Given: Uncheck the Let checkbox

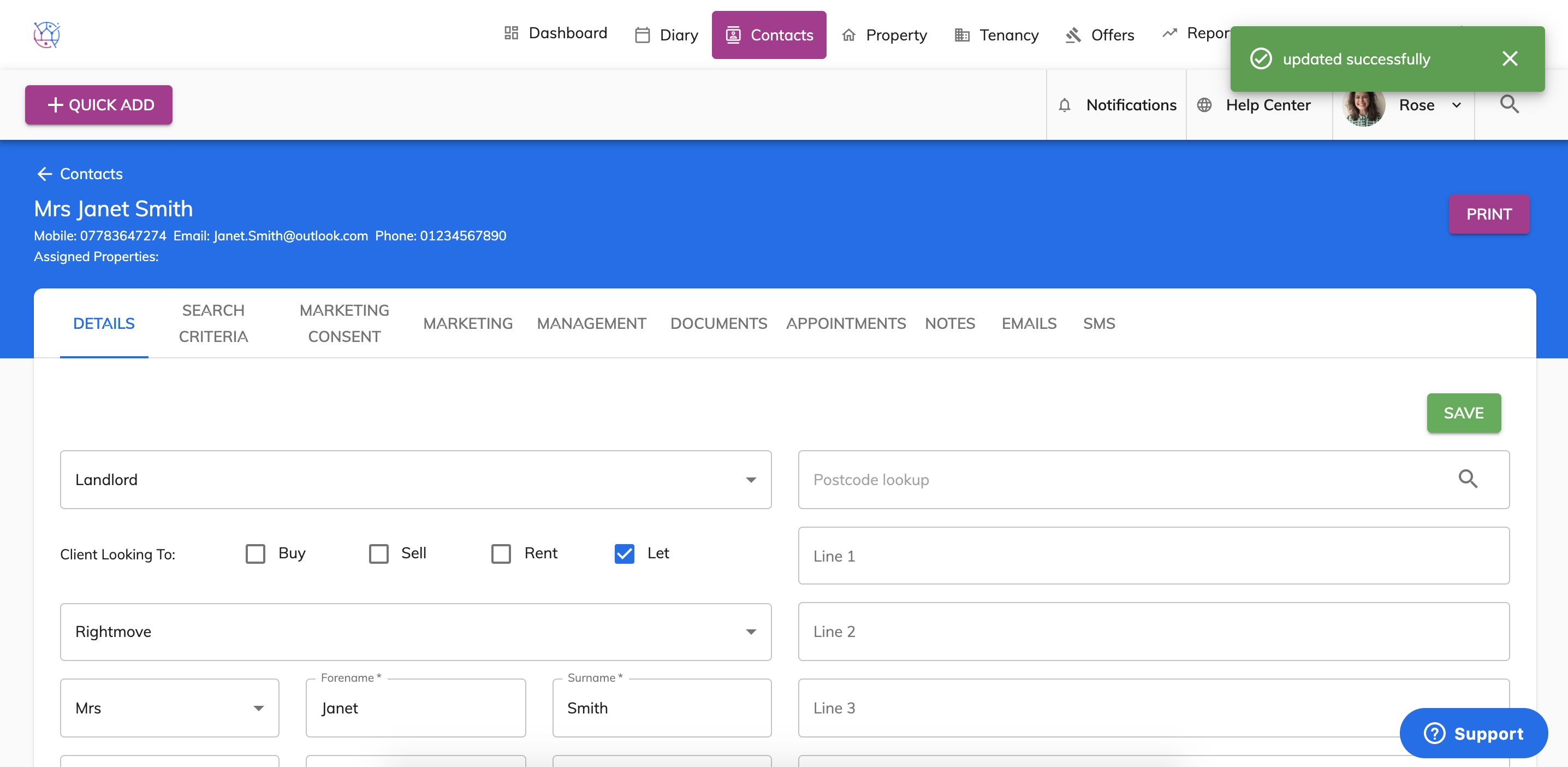Looking at the screenshot, I should click(624, 553).
